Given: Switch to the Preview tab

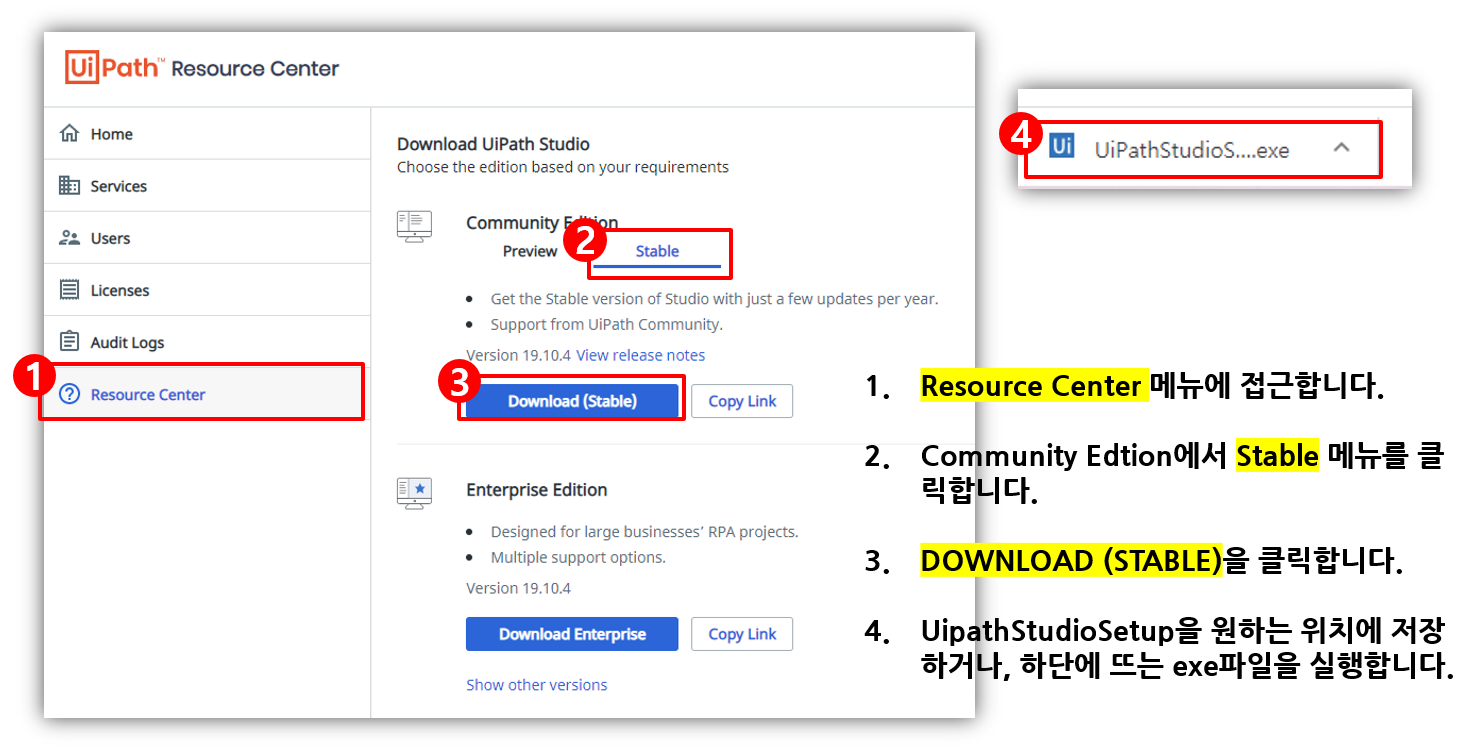Looking at the screenshot, I should point(530,251).
